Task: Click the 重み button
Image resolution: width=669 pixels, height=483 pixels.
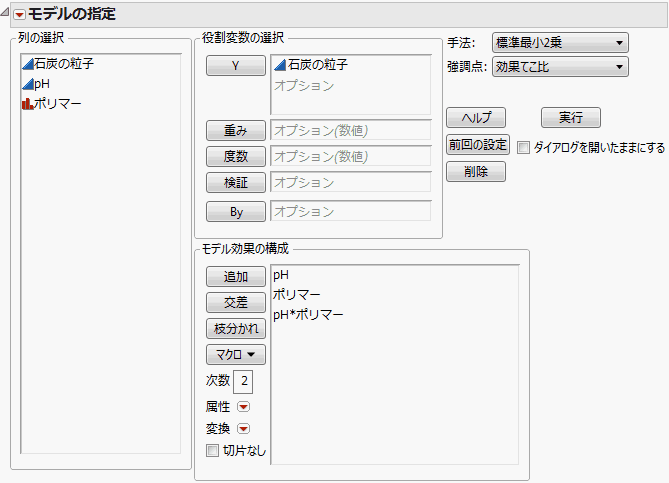Action: tap(236, 131)
